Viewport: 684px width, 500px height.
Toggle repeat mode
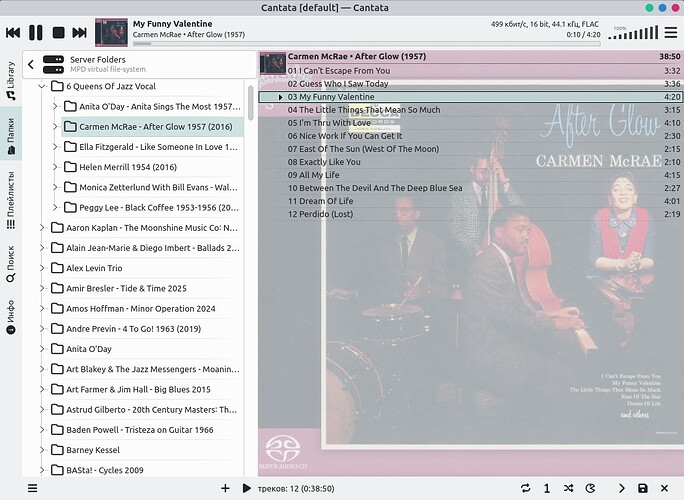(526, 488)
